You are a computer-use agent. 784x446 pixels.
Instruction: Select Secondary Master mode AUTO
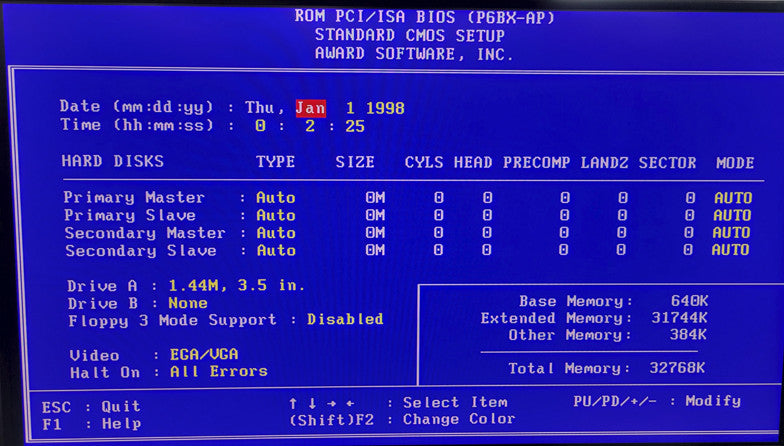click(x=731, y=232)
